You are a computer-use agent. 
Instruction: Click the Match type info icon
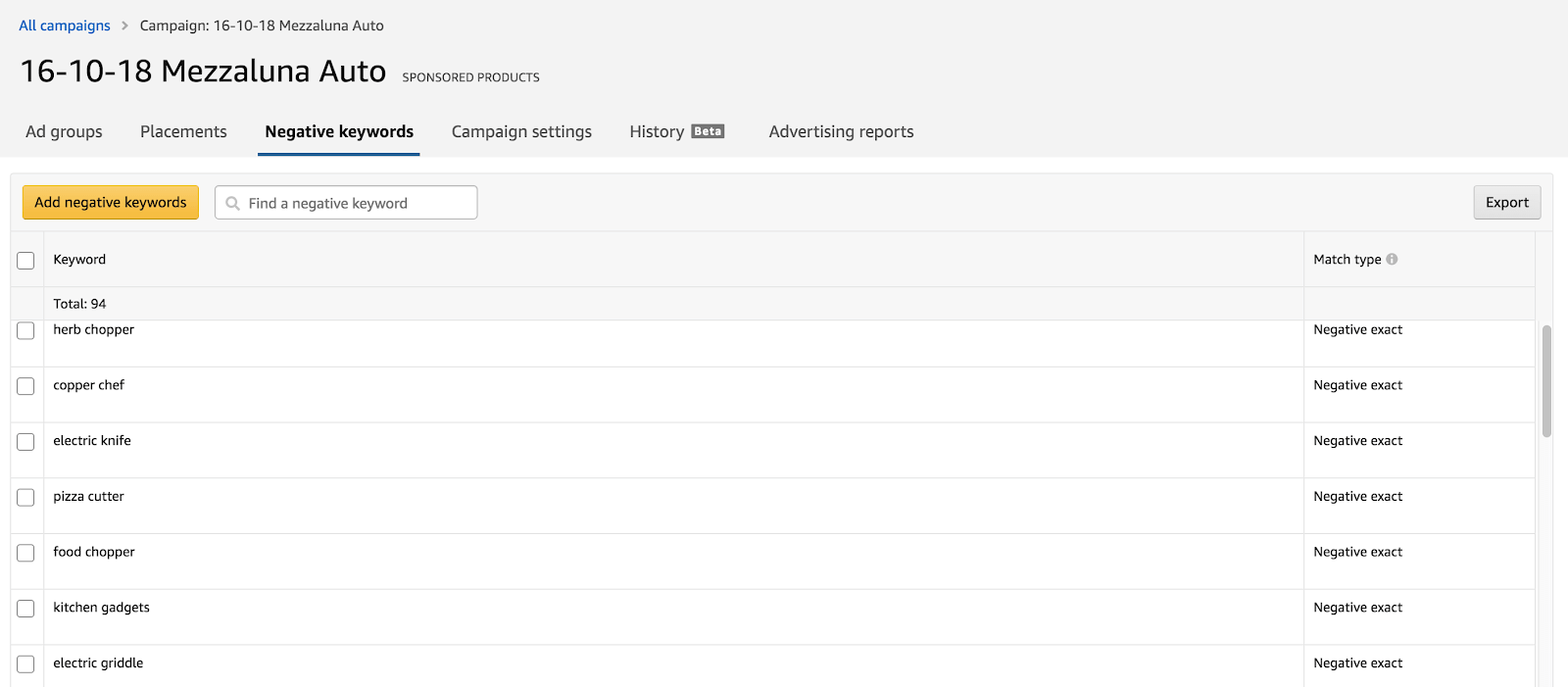pos(1392,260)
